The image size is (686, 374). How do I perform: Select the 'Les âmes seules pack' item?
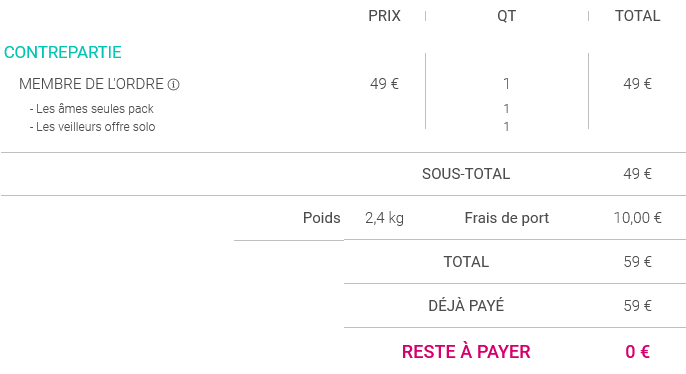92,108
